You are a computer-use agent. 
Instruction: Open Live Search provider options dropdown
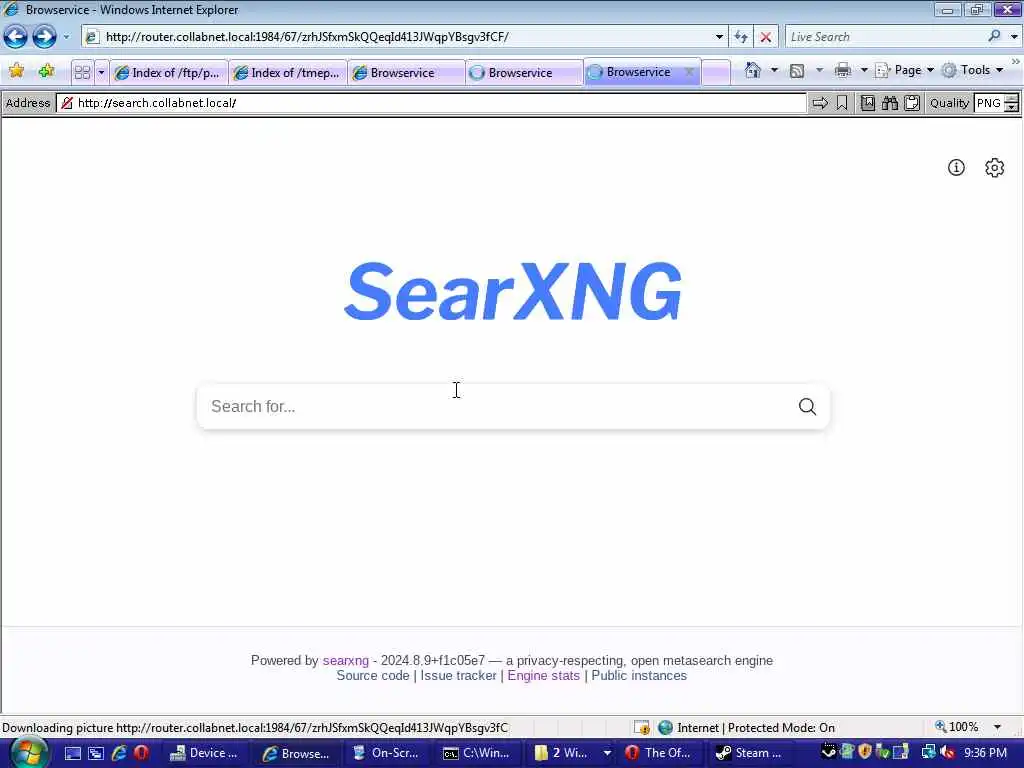tap(1014, 37)
